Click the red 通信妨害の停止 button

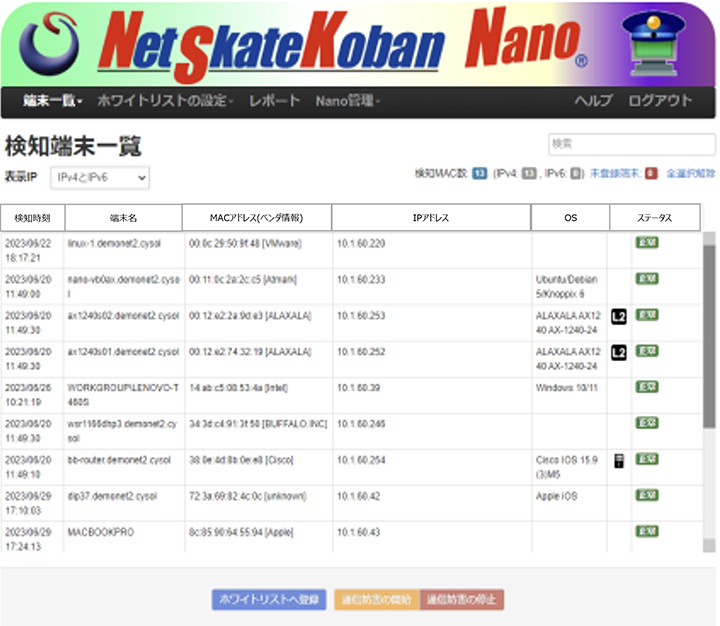461,599
